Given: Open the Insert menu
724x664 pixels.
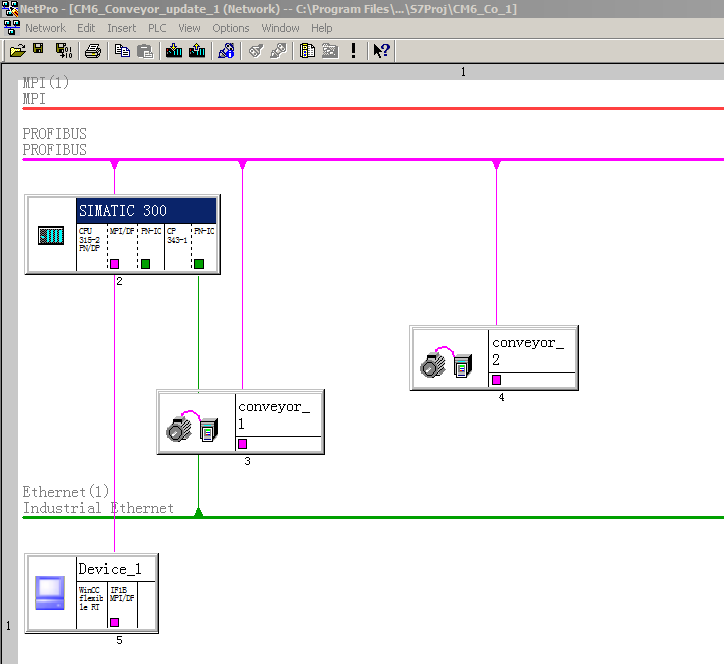Looking at the screenshot, I should [121, 28].
